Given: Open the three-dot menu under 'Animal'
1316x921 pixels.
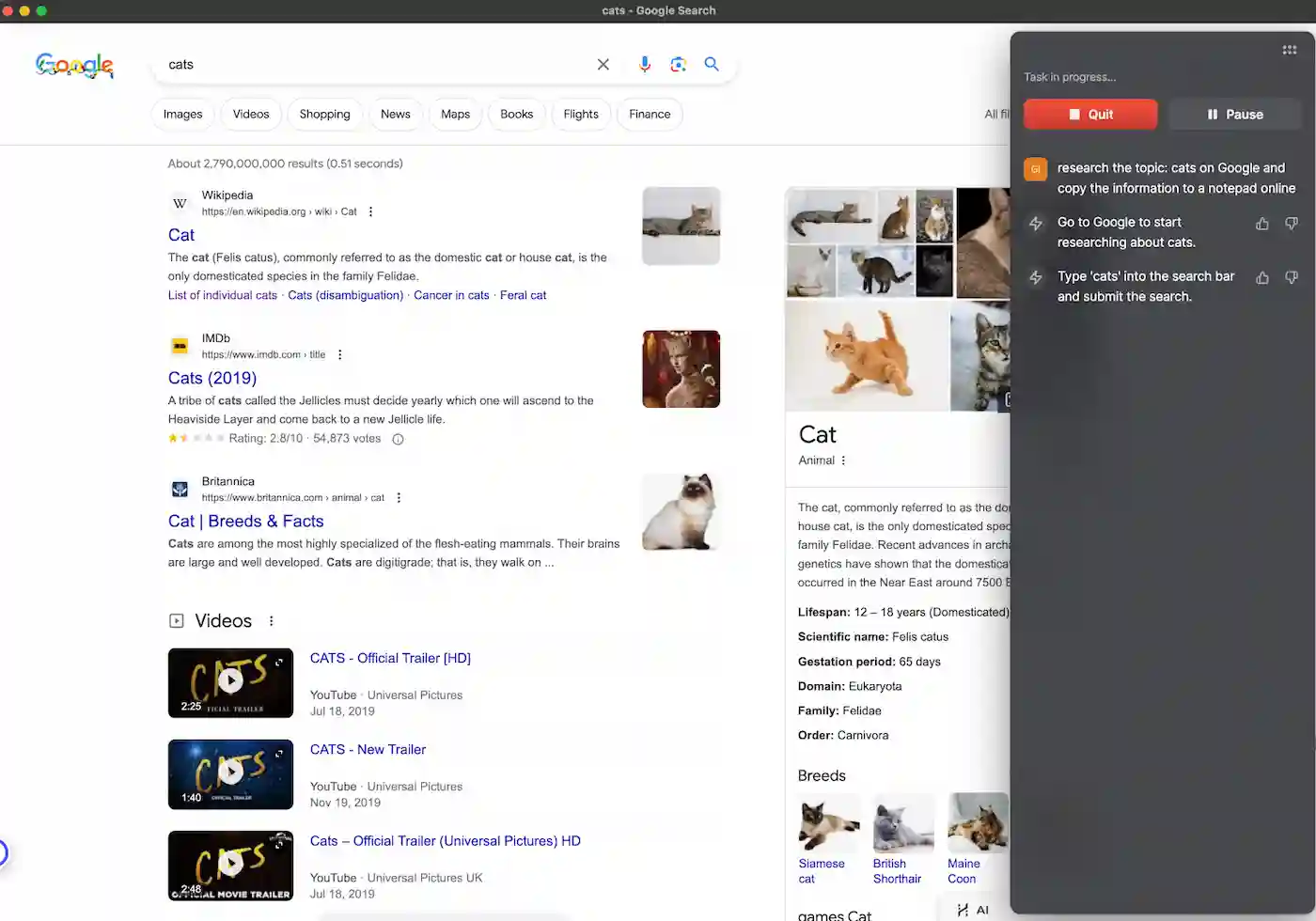Looking at the screenshot, I should point(843,460).
